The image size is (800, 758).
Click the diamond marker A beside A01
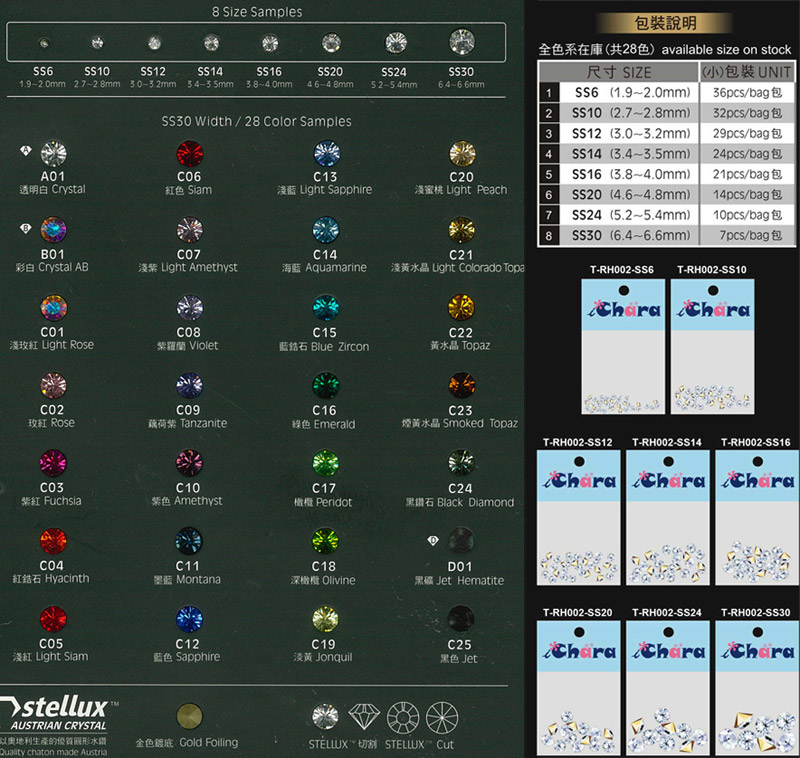coord(26,150)
